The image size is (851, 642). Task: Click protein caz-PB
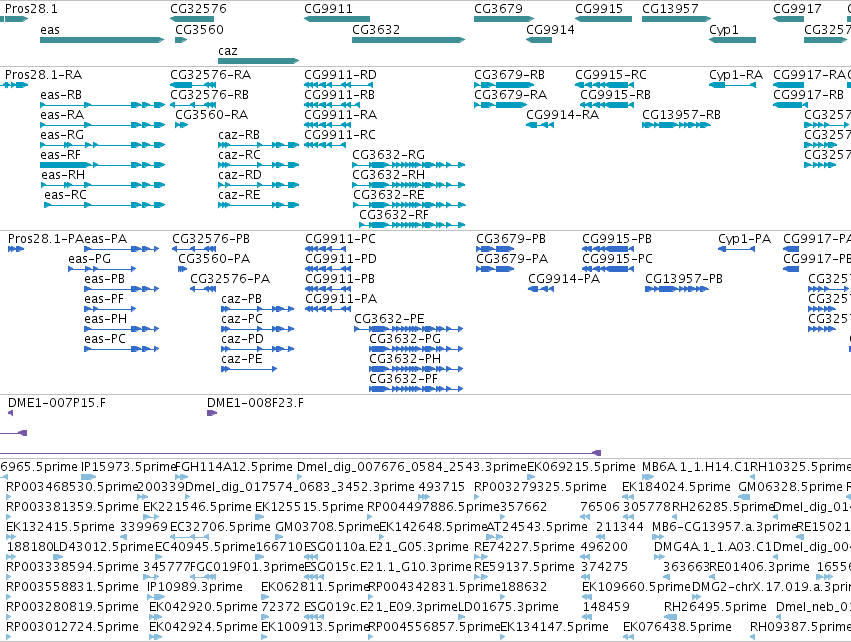pyautogui.click(x=258, y=309)
